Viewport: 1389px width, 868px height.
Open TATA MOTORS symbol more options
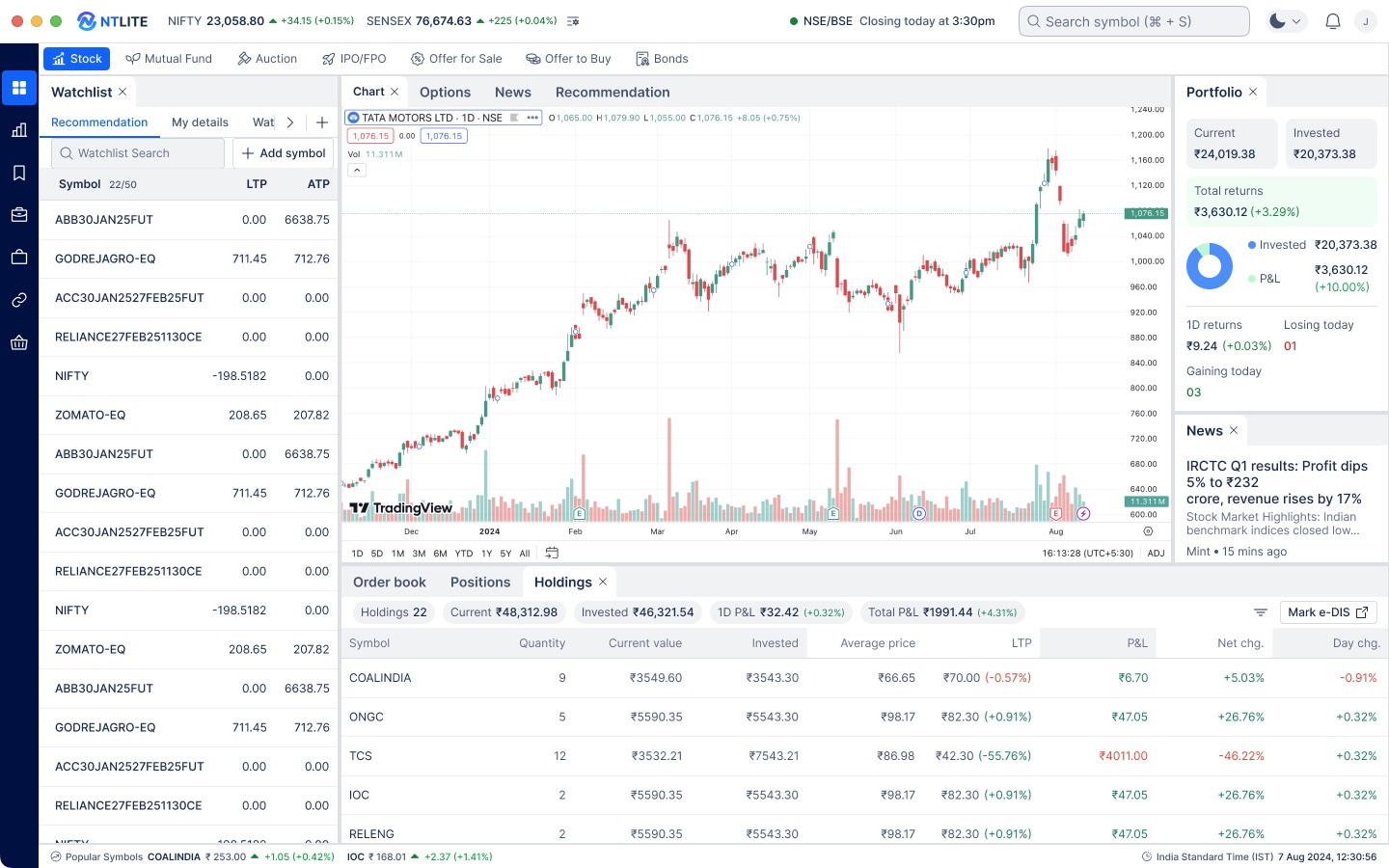(x=532, y=118)
